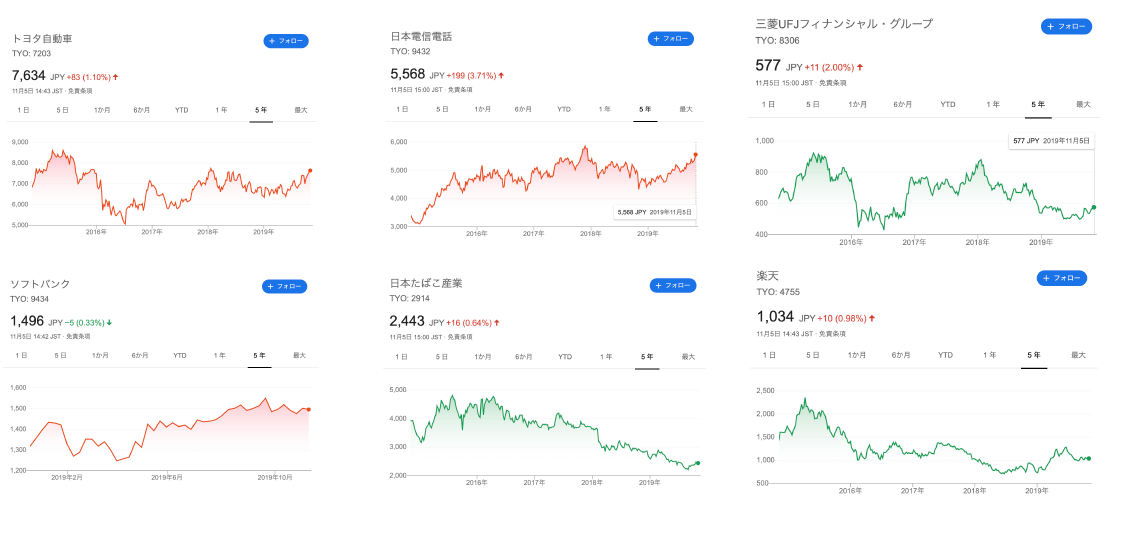
Task: Open 免責条項 link under トヨタ自動車 price
Action: pyautogui.click(x=82, y=91)
